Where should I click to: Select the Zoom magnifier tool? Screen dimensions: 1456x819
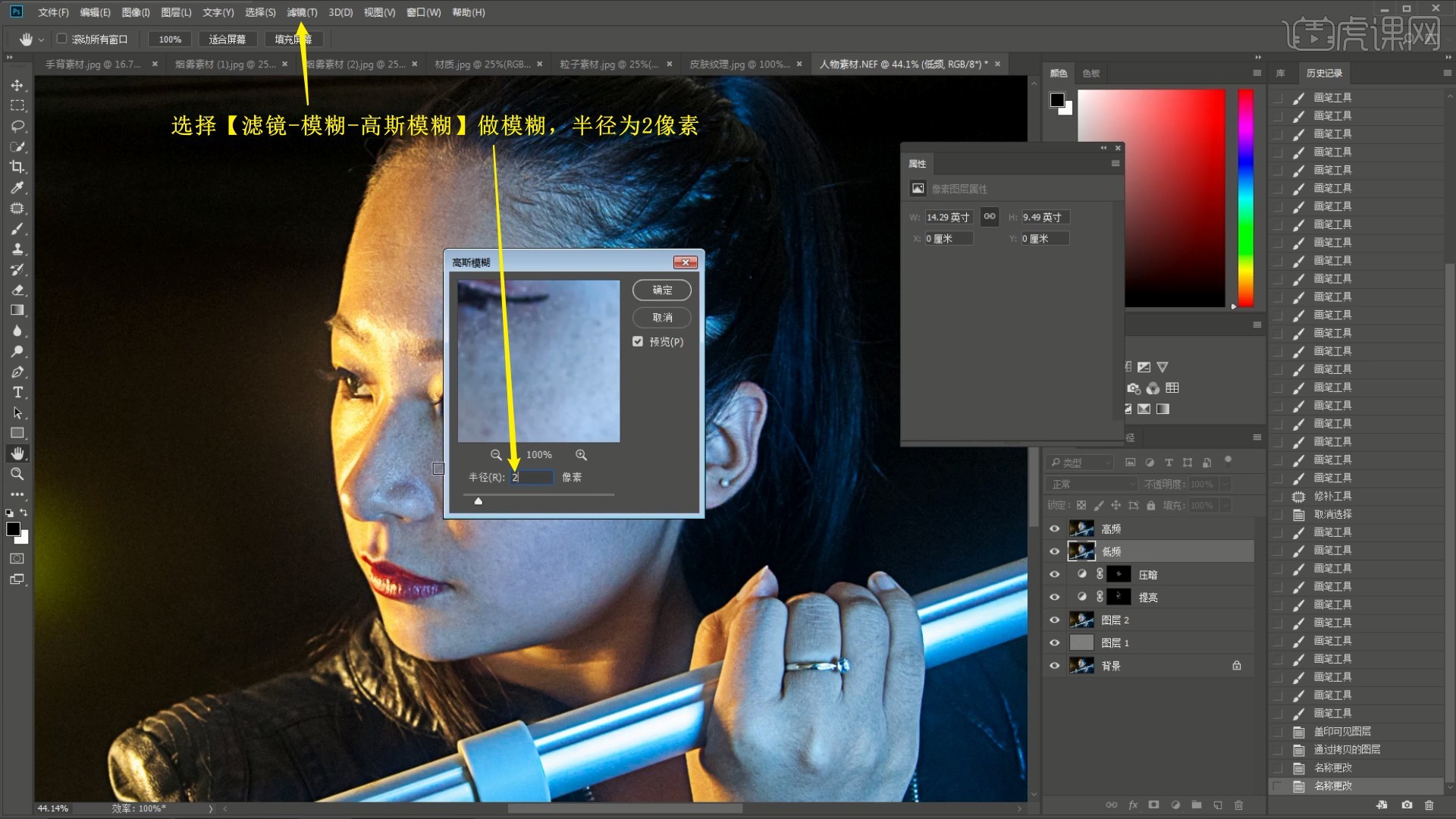click(17, 474)
